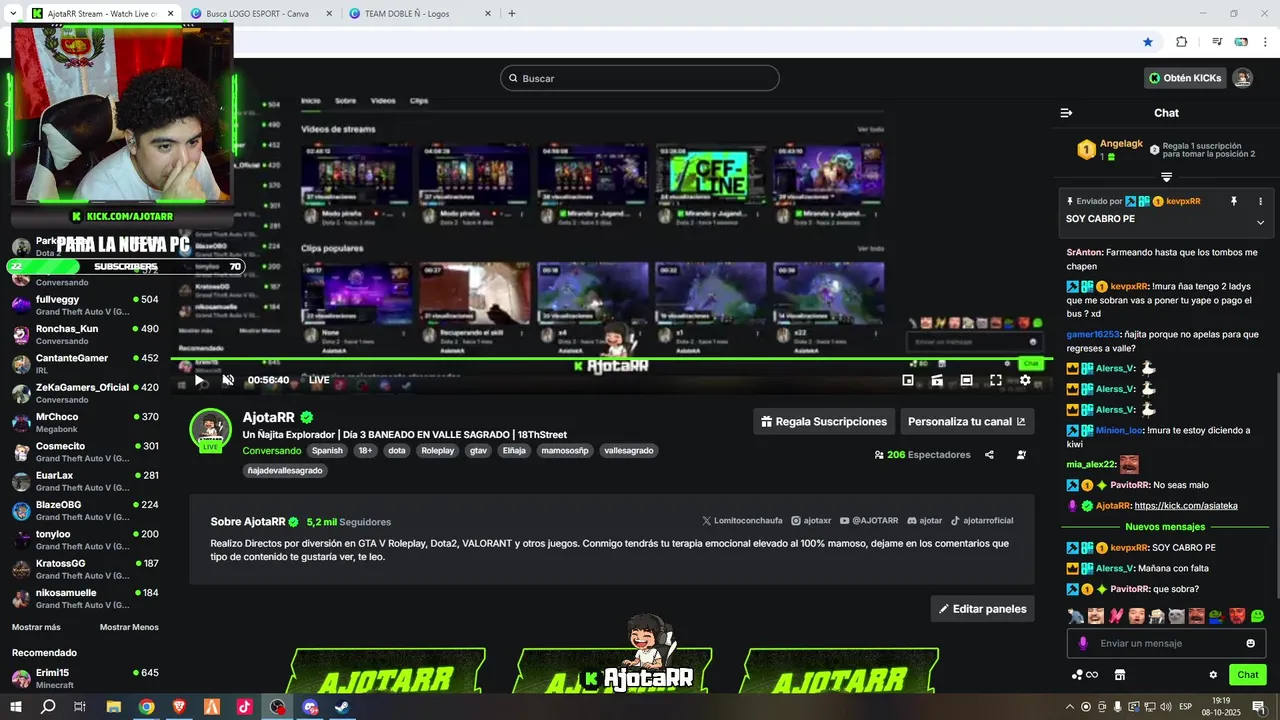This screenshot has height=720, width=1280.
Task: Toggle theater mode on player
Action: [966, 380]
